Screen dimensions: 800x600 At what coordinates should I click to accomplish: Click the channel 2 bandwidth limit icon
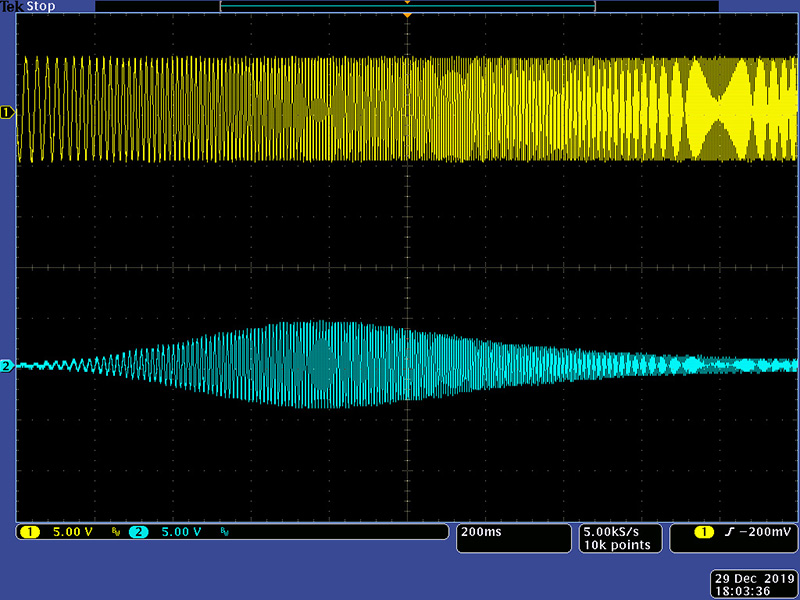click(x=226, y=532)
